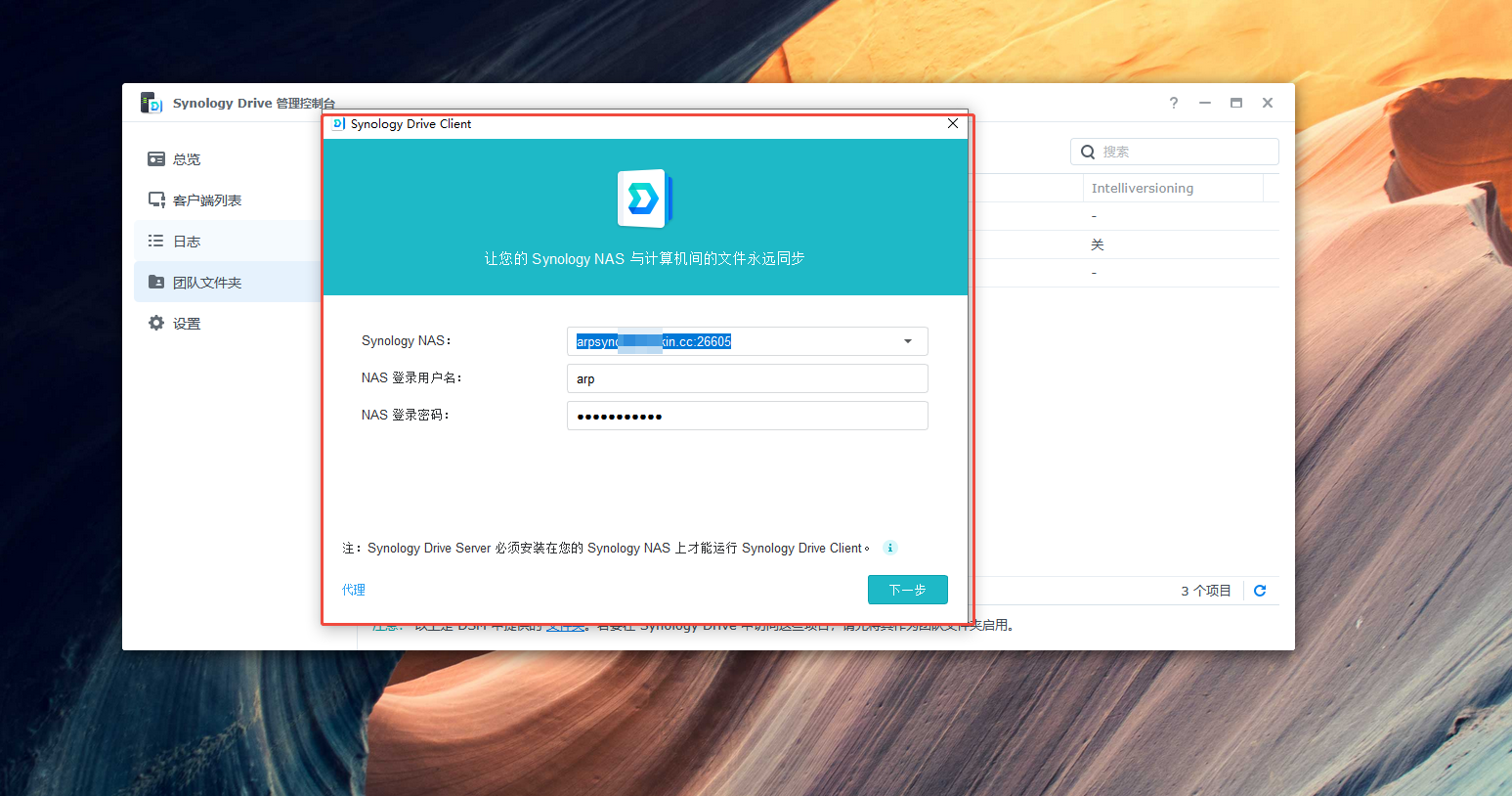Click the Client List (客户端列表) icon
Image resolution: width=1512 pixels, height=796 pixels.
tap(156, 200)
